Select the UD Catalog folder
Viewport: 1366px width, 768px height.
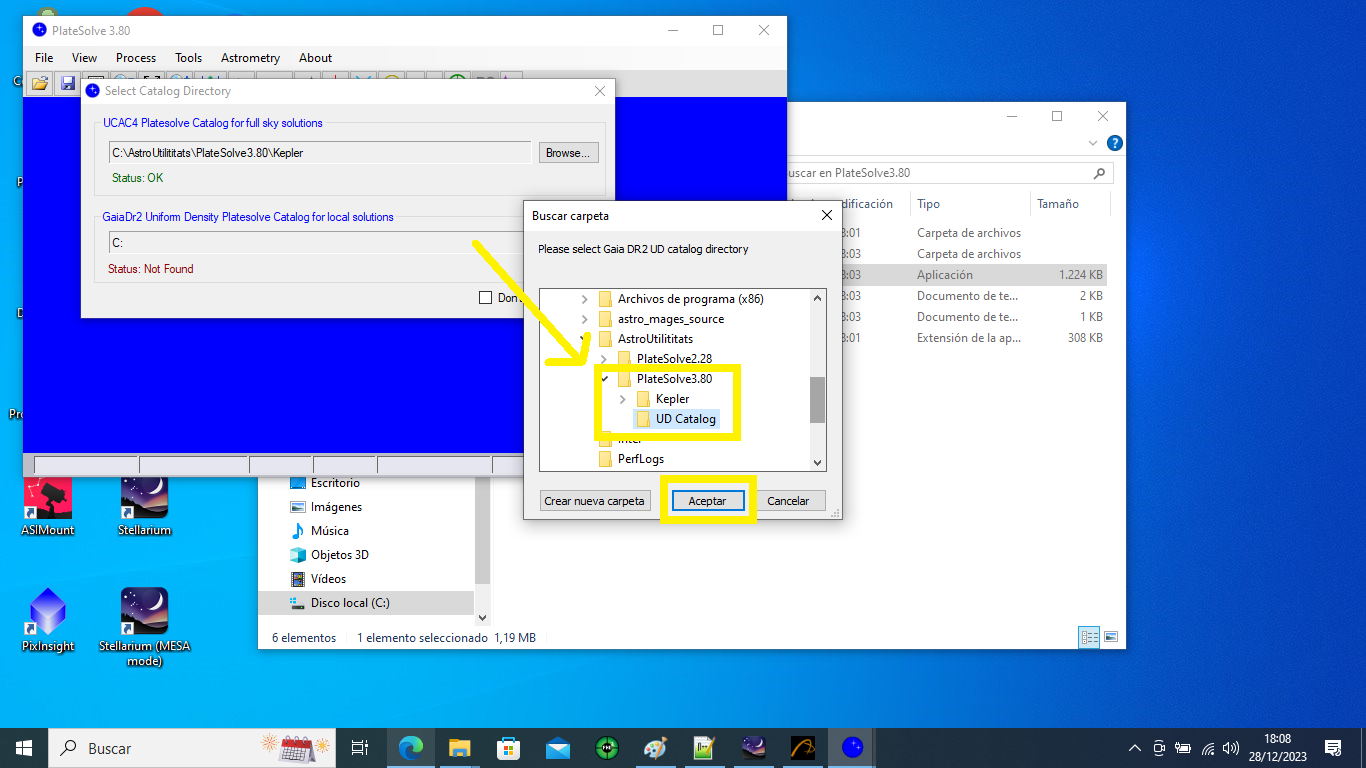677,419
